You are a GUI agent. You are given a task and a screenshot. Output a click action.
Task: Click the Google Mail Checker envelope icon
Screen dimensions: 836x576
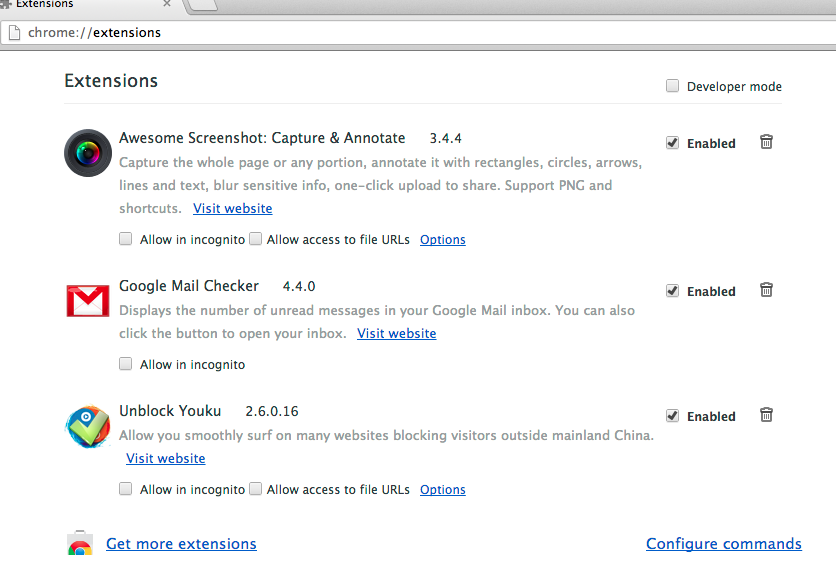(88, 301)
